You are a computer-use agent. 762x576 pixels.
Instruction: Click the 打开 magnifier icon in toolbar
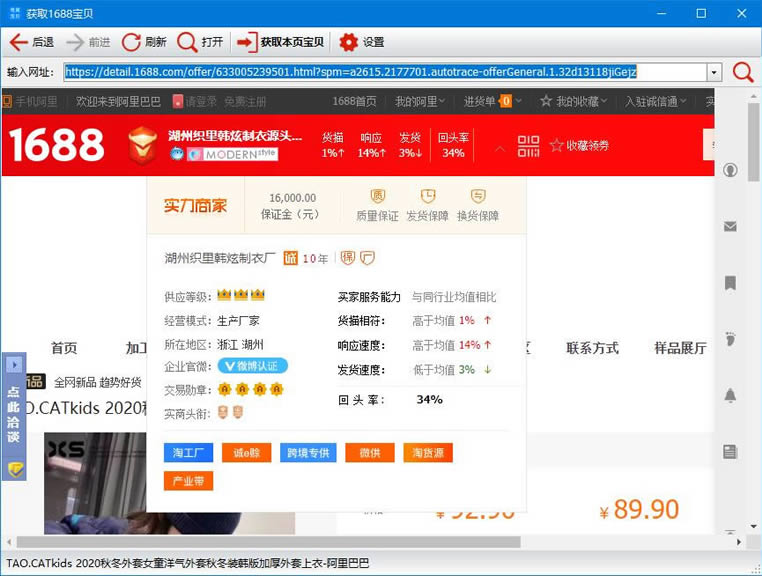point(187,42)
